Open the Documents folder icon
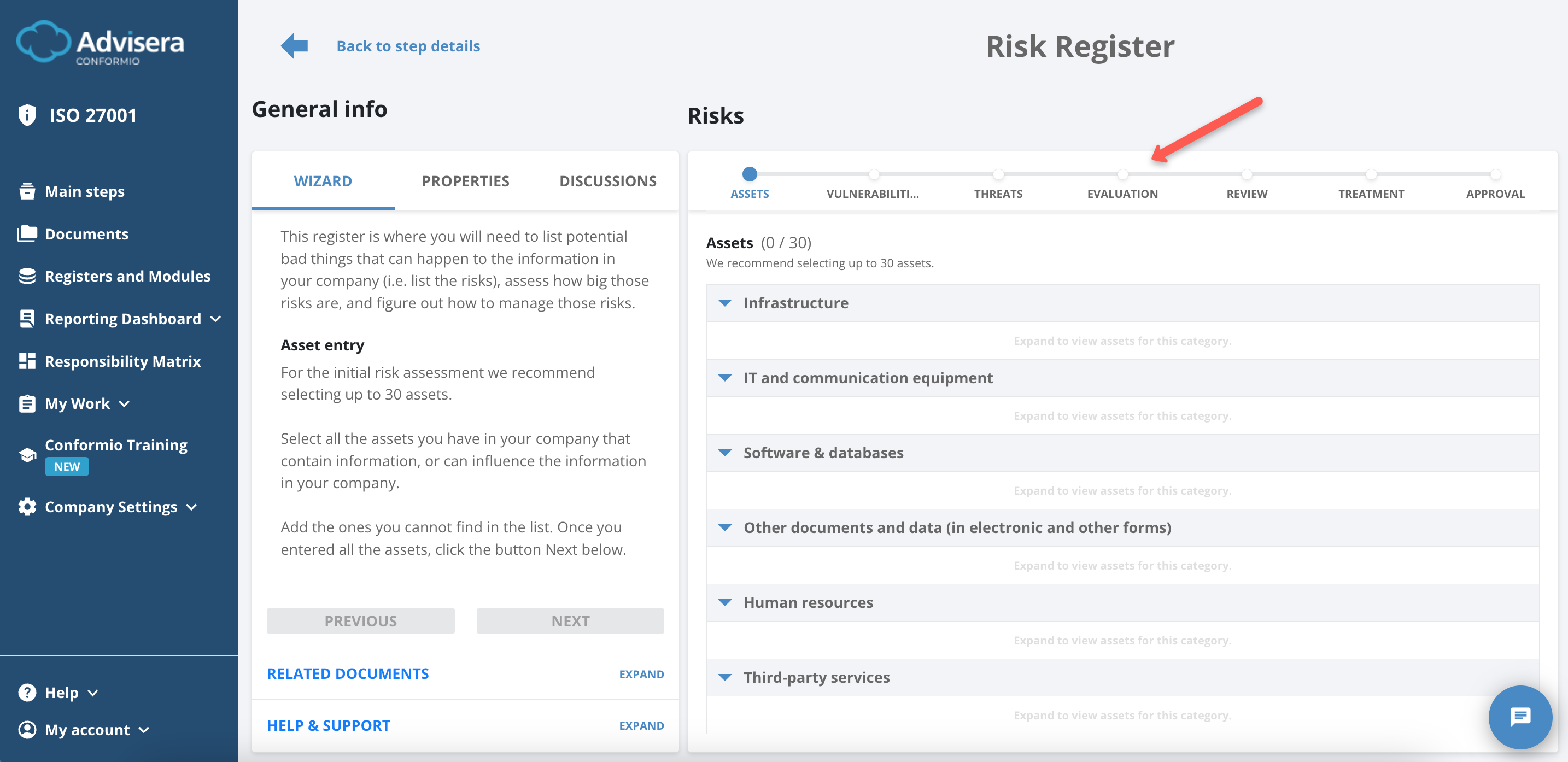The width and height of the screenshot is (1568, 762). (27, 233)
